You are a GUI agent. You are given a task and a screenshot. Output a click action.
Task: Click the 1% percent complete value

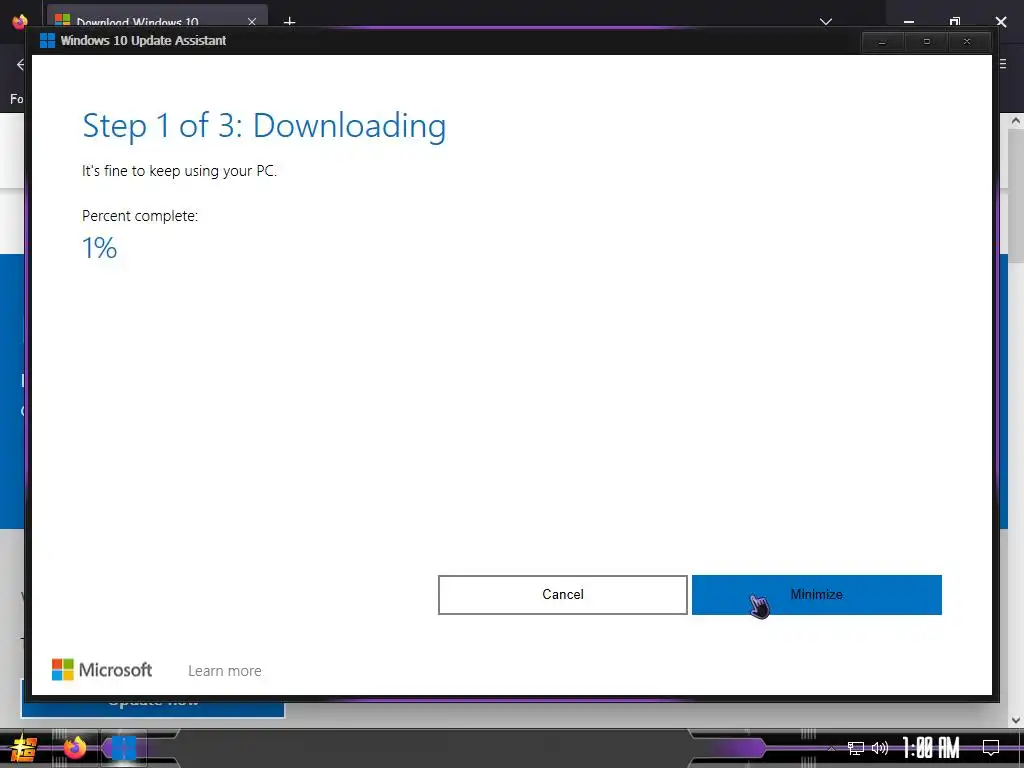(x=99, y=248)
